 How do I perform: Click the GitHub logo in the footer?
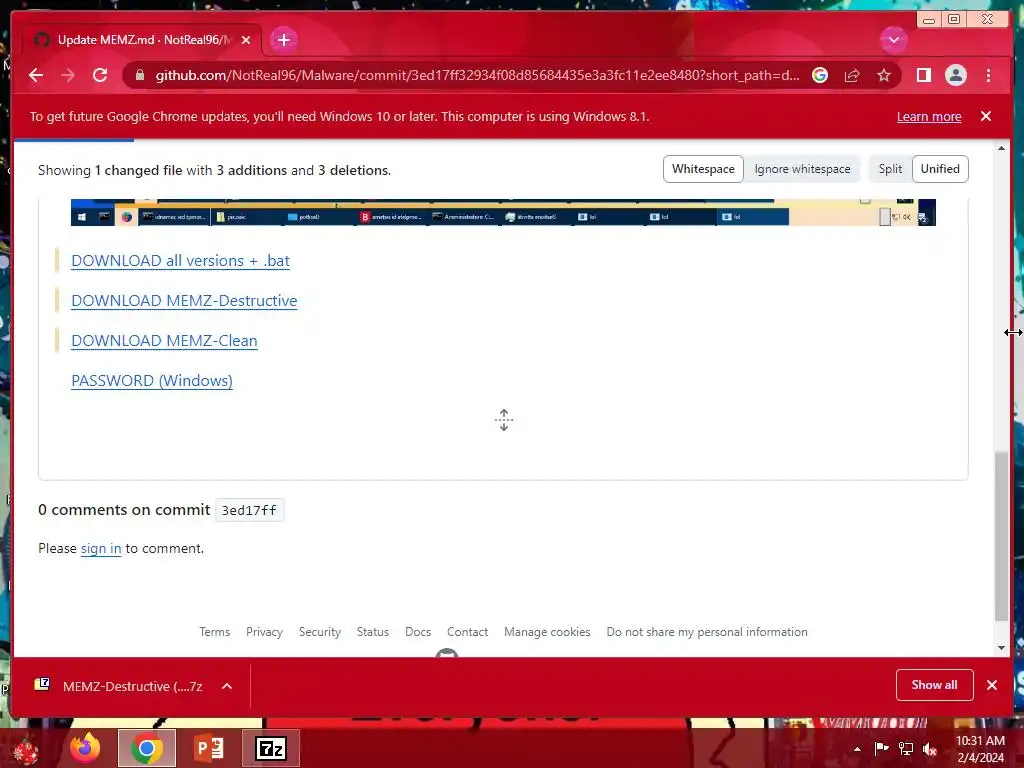447,653
